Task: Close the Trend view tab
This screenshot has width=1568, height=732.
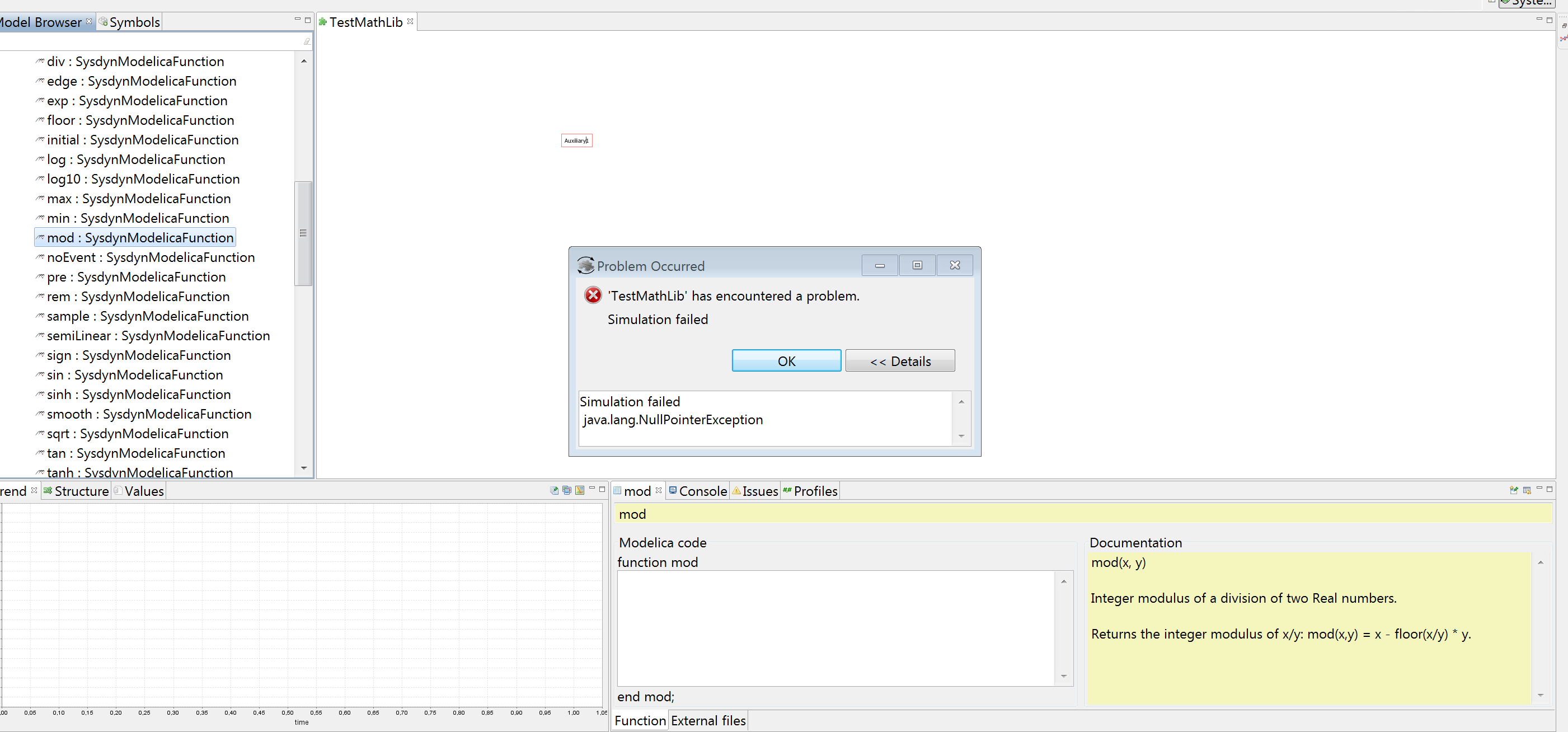Action: pos(34,490)
